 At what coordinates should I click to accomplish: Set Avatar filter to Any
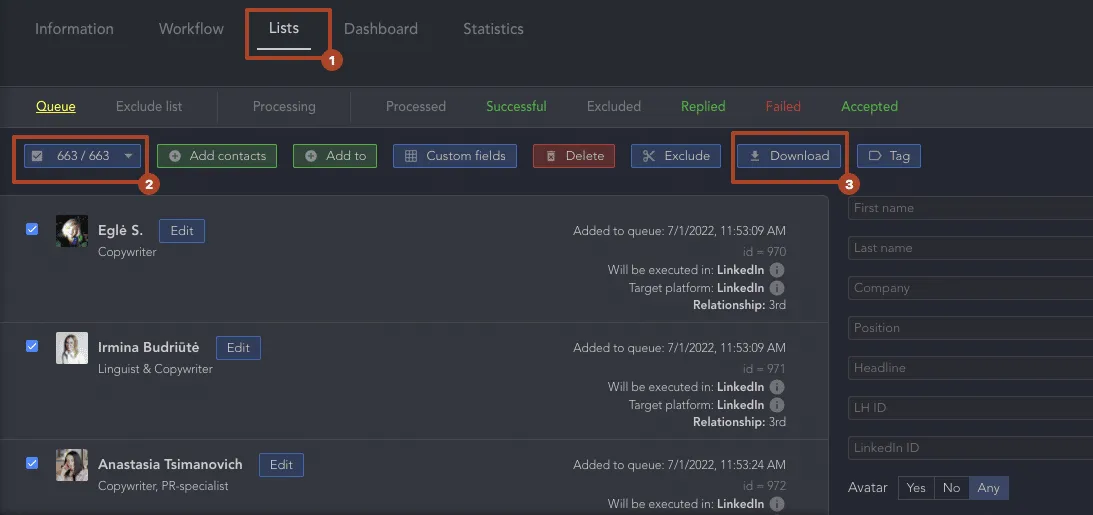point(988,488)
